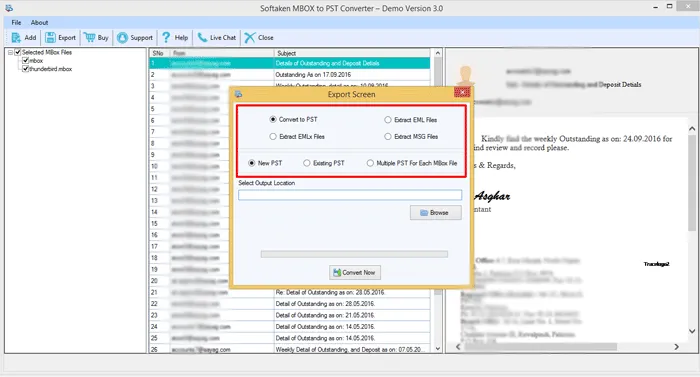Click the Export floppy disk icon

click(x=50, y=38)
